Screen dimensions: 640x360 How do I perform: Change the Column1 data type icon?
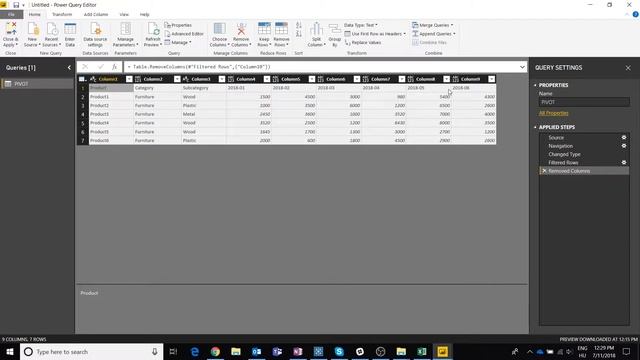[x=93, y=79]
